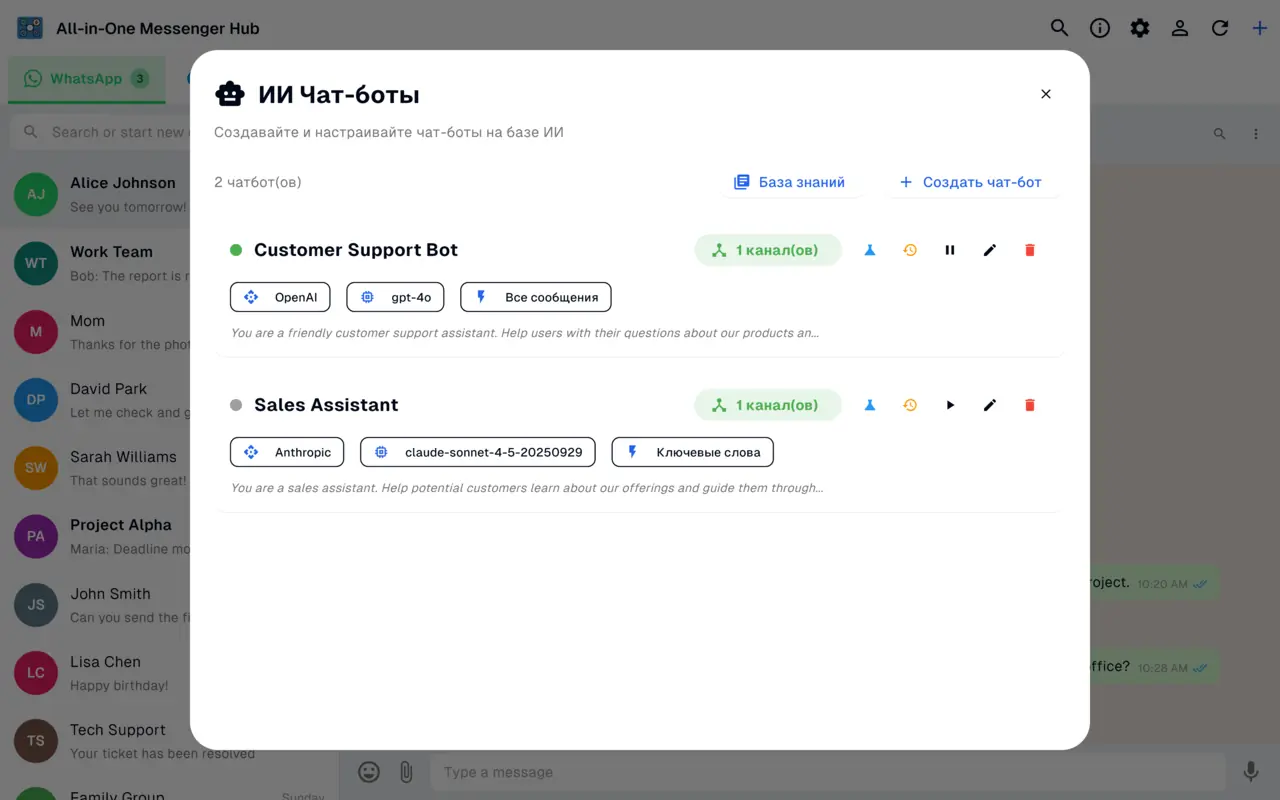
Task: Open the База знаний knowledge base
Action: tap(789, 182)
